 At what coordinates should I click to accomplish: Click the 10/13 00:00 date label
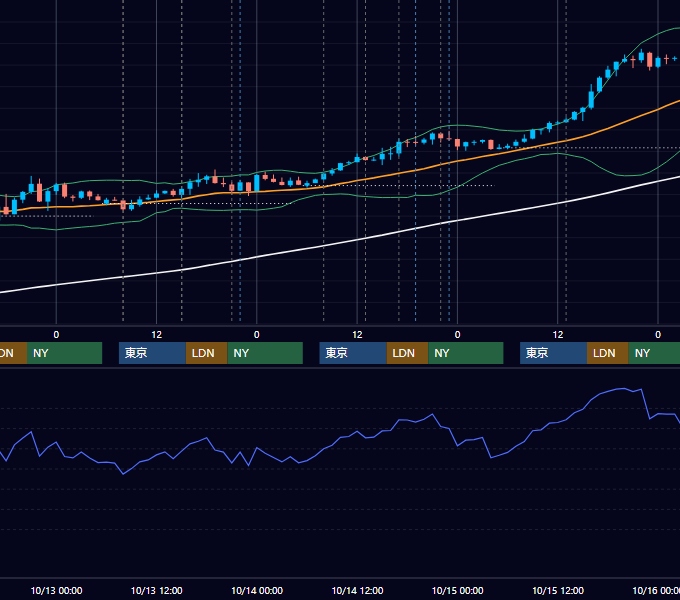(56, 590)
